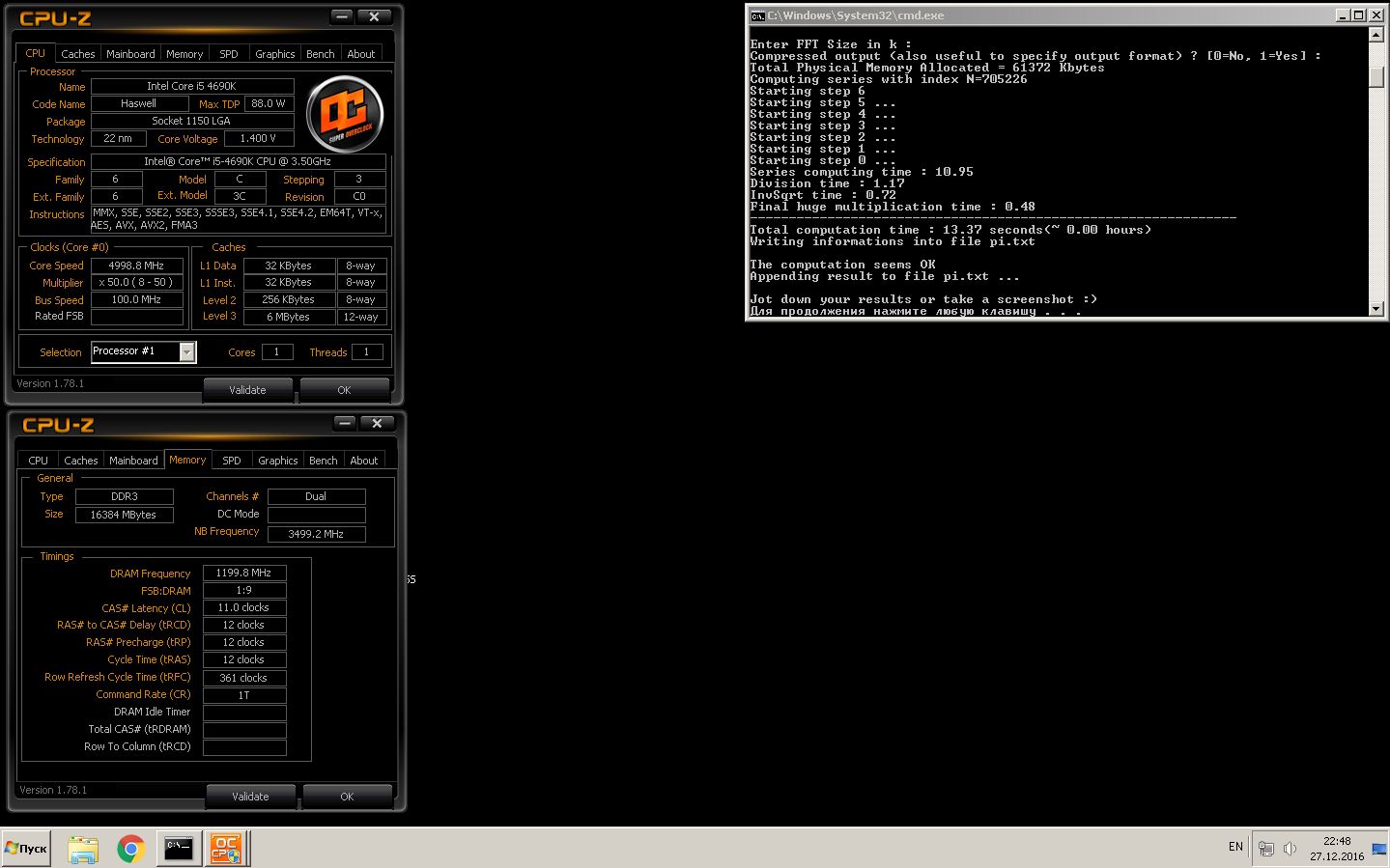
Task: Click OK in lower CPU-Z memory window
Action: click(x=347, y=797)
